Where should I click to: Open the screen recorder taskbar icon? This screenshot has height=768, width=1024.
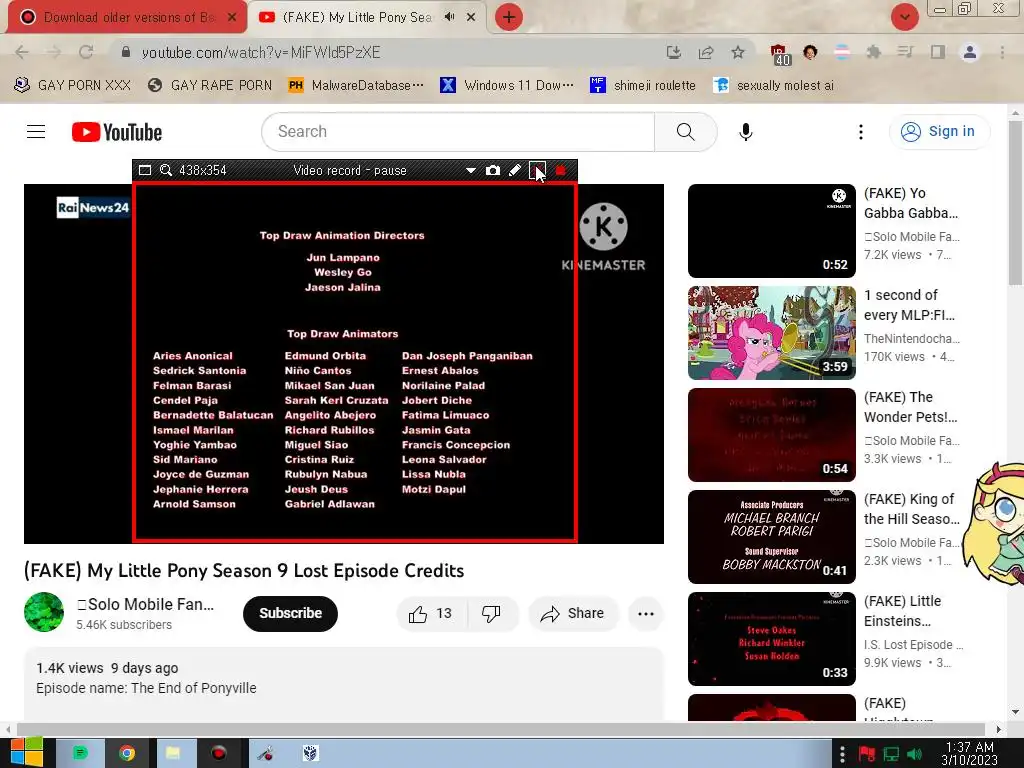218,754
